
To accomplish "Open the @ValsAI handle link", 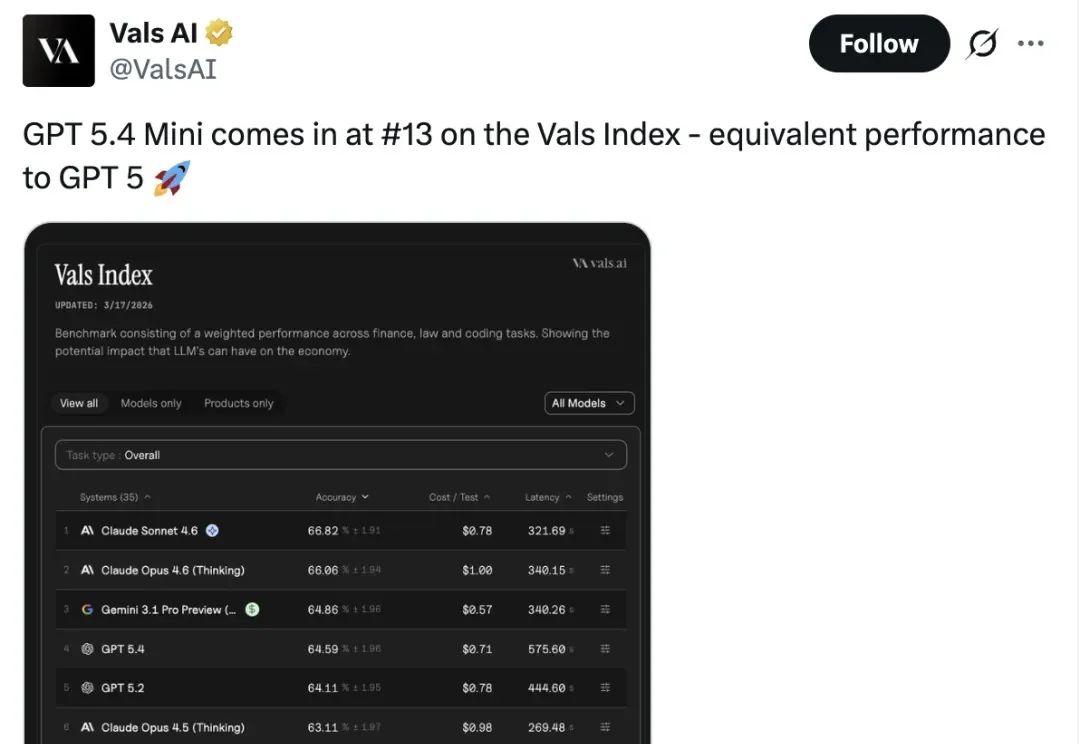I will tap(163, 69).
